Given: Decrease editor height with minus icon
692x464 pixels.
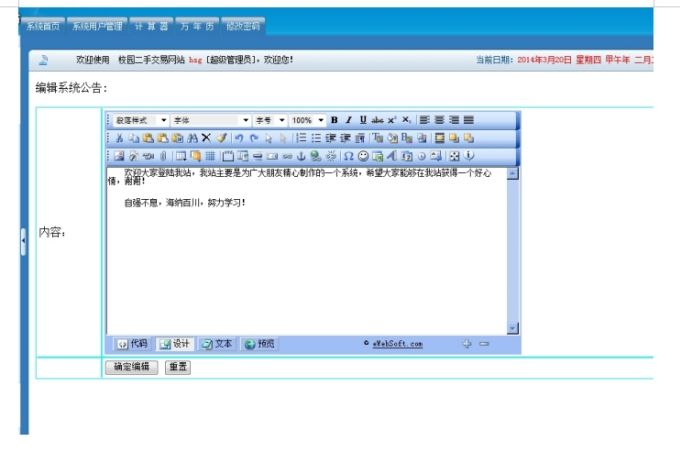Looking at the screenshot, I should tap(484, 343).
